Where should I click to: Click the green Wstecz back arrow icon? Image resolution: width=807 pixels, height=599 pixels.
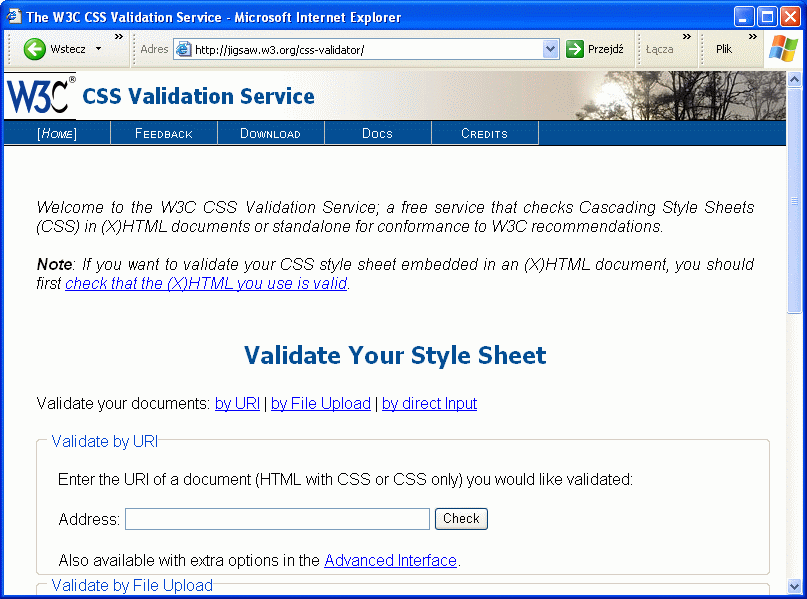coord(34,49)
